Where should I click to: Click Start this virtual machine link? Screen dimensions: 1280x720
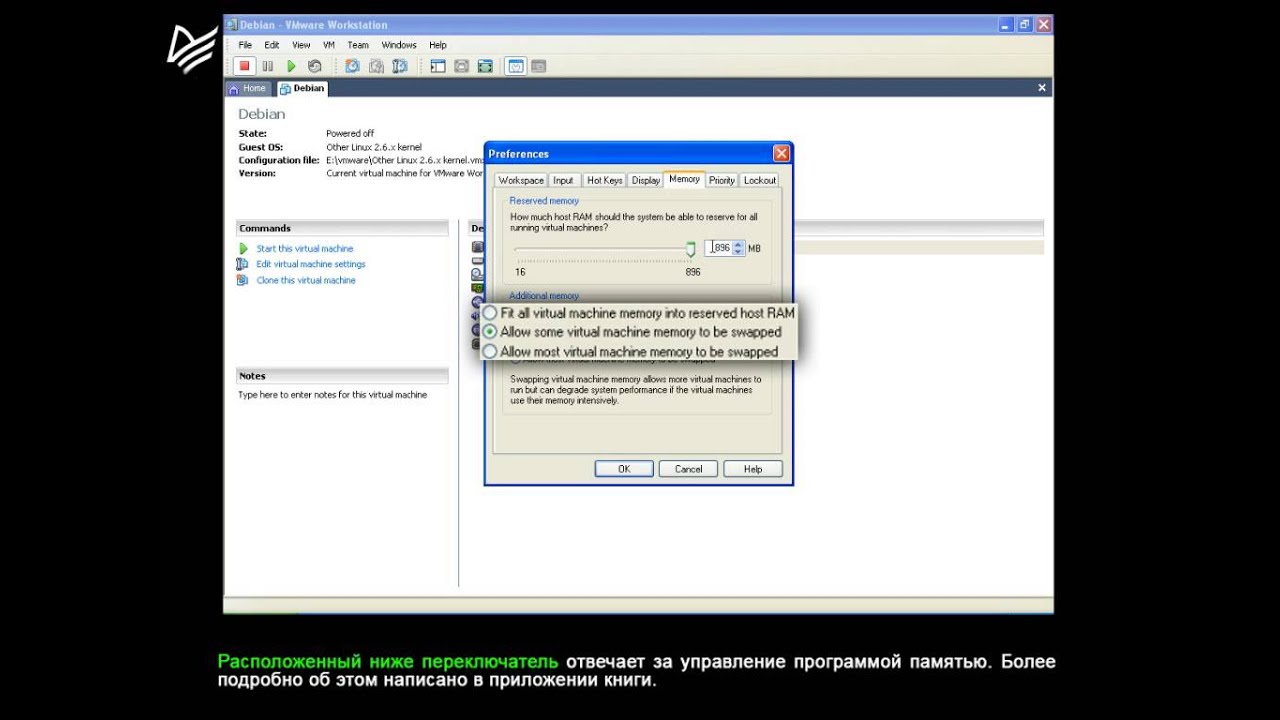coord(305,248)
